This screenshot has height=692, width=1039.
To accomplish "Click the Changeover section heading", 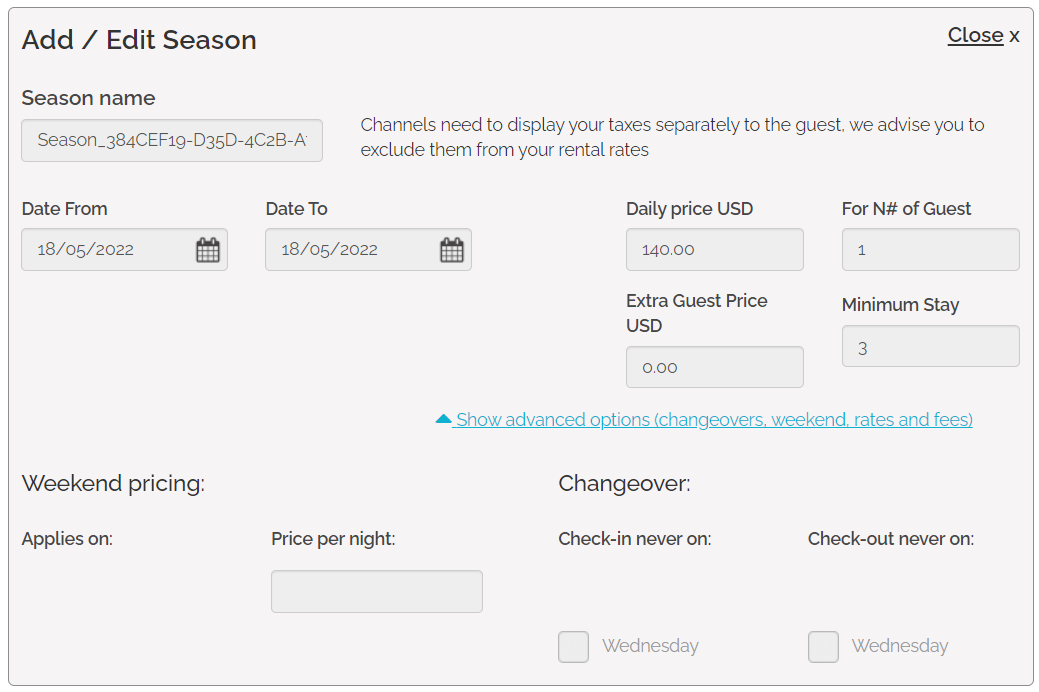I will (x=624, y=484).
